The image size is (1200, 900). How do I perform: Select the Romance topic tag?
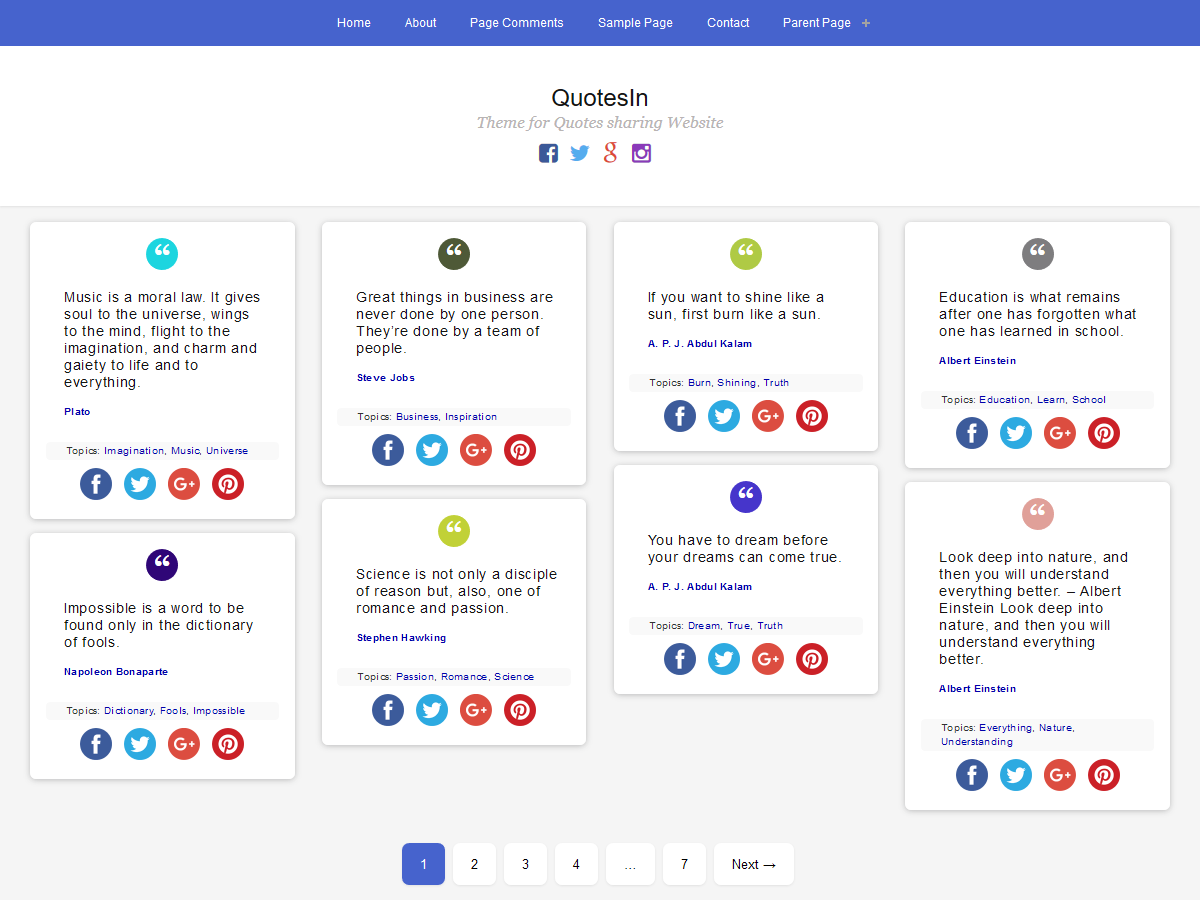[464, 677]
